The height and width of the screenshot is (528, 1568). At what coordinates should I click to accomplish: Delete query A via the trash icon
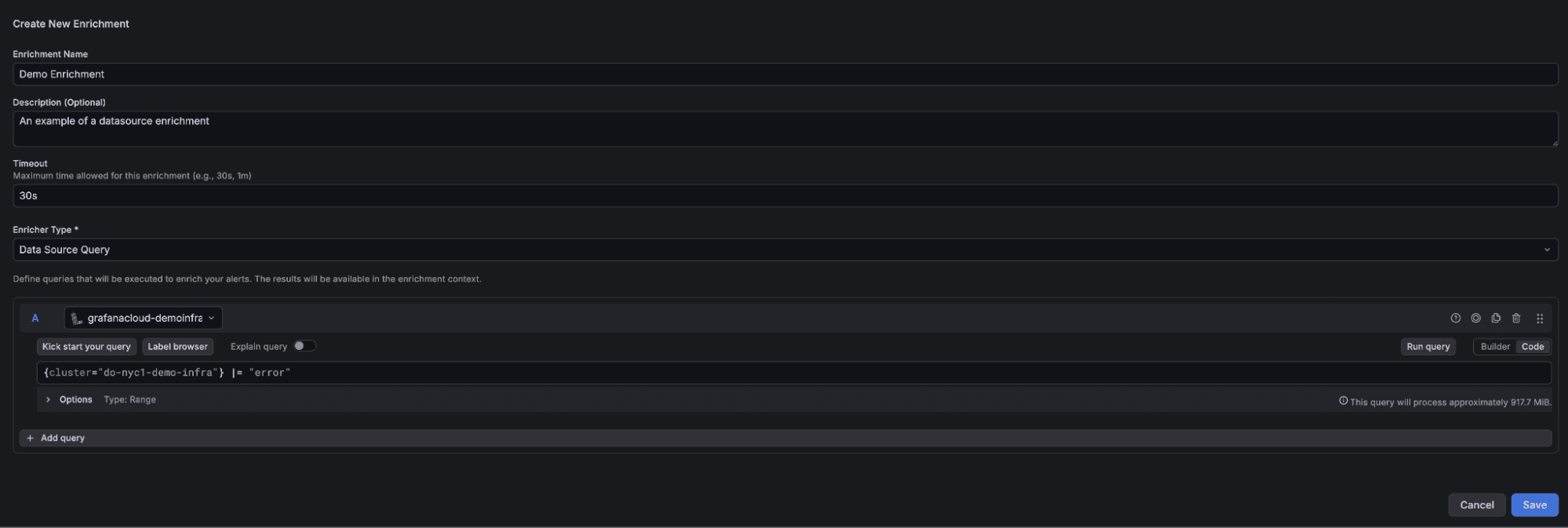click(x=1516, y=318)
